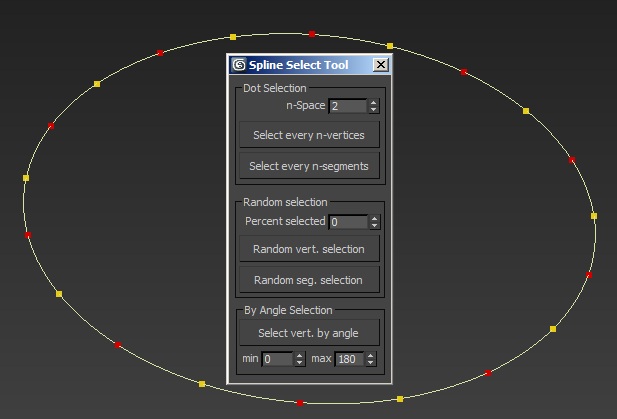The height and width of the screenshot is (419, 617).
Task: Increase min angle with up arrow
Action: (x=299, y=355)
